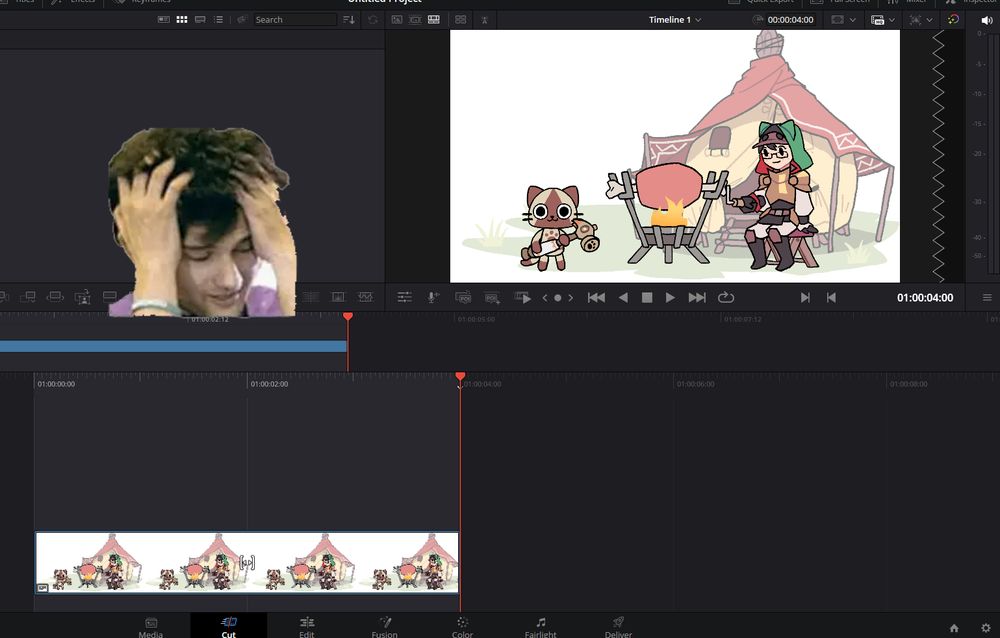This screenshot has width=1000, height=638.
Task: Jump to the previous edit point
Action: (831, 297)
